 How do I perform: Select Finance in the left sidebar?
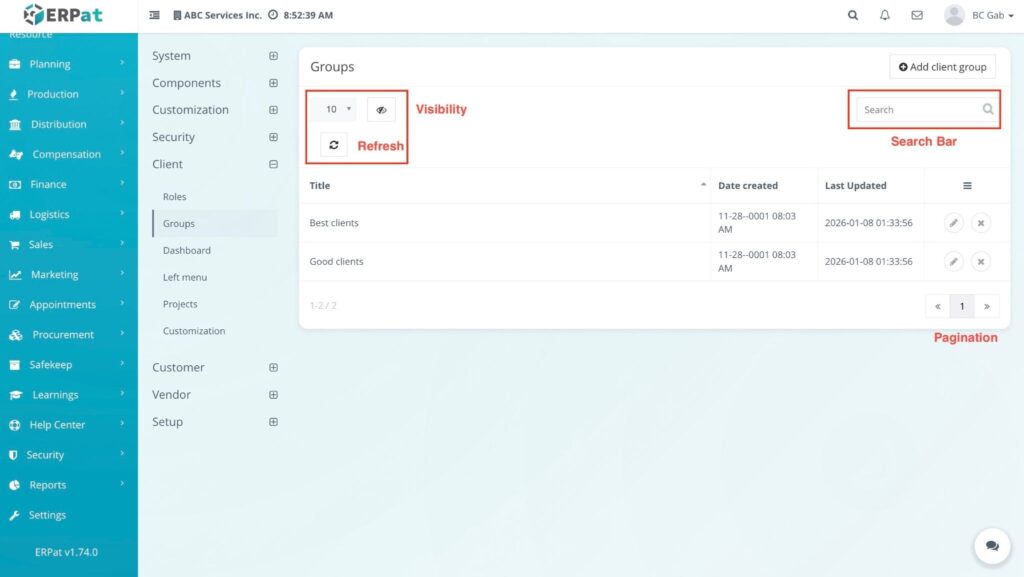point(48,185)
